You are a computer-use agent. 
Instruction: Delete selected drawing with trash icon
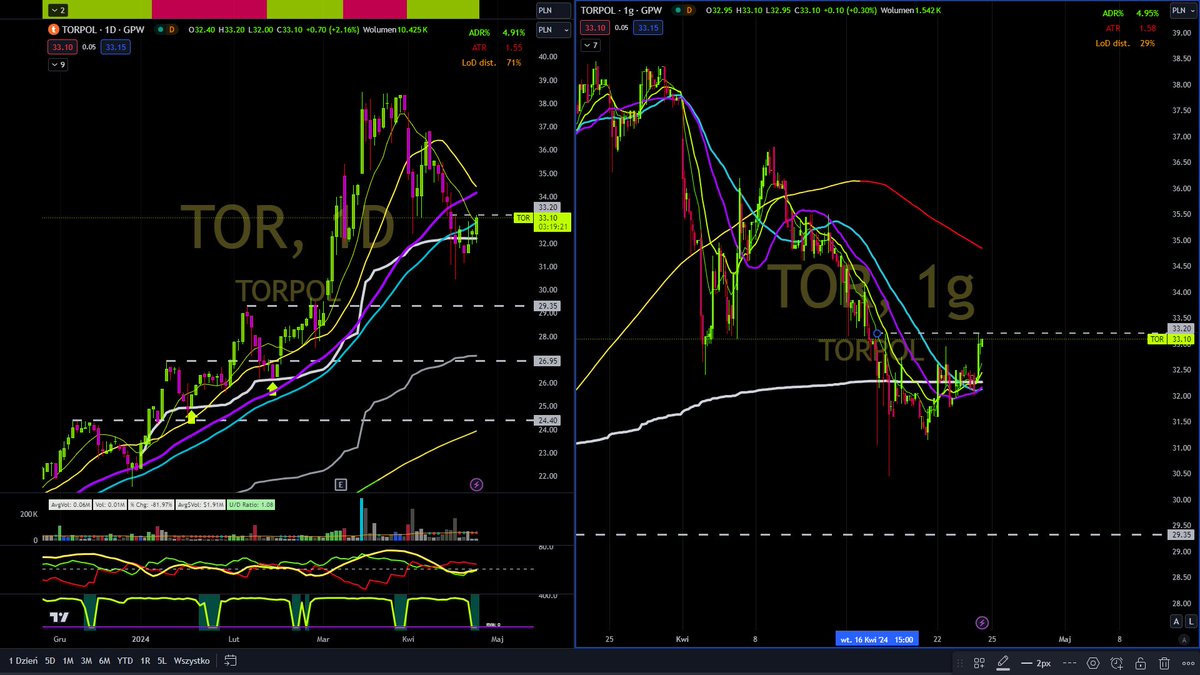[x=1164, y=663]
